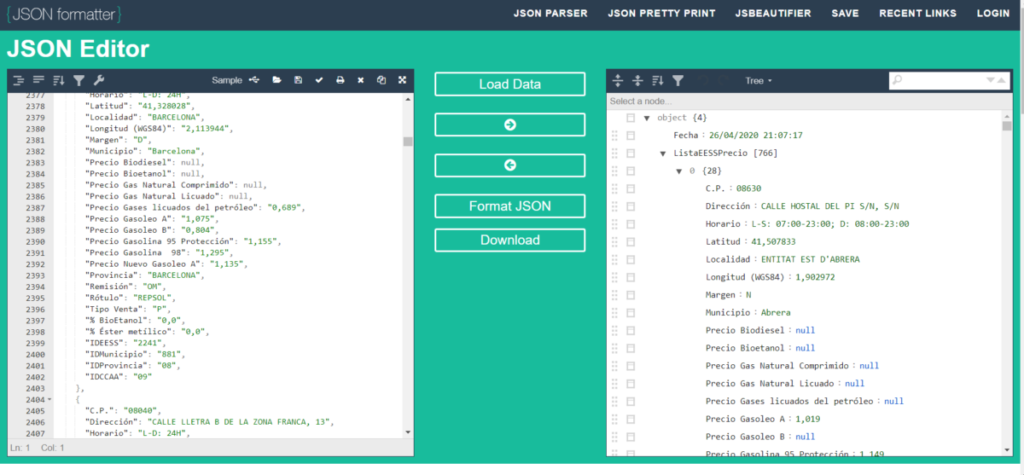Click the 'Select a node...' path bar
The width and height of the screenshot is (1024, 475).
pyautogui.click(x=810, y=102)
